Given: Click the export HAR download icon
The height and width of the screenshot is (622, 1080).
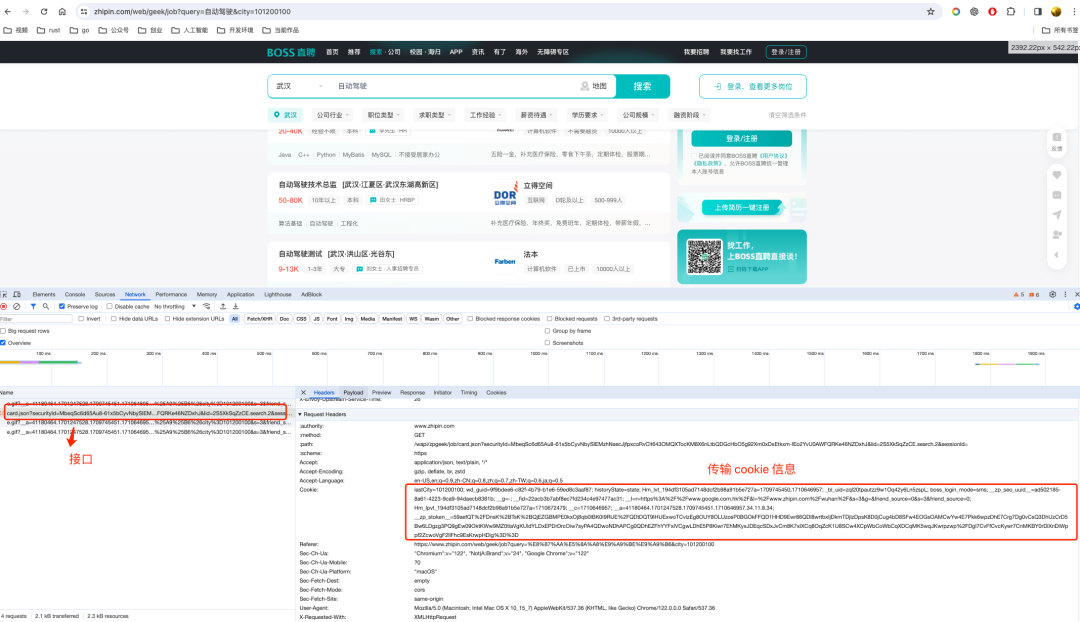Looking at the screenshot, I should click(x=236, y=307).
